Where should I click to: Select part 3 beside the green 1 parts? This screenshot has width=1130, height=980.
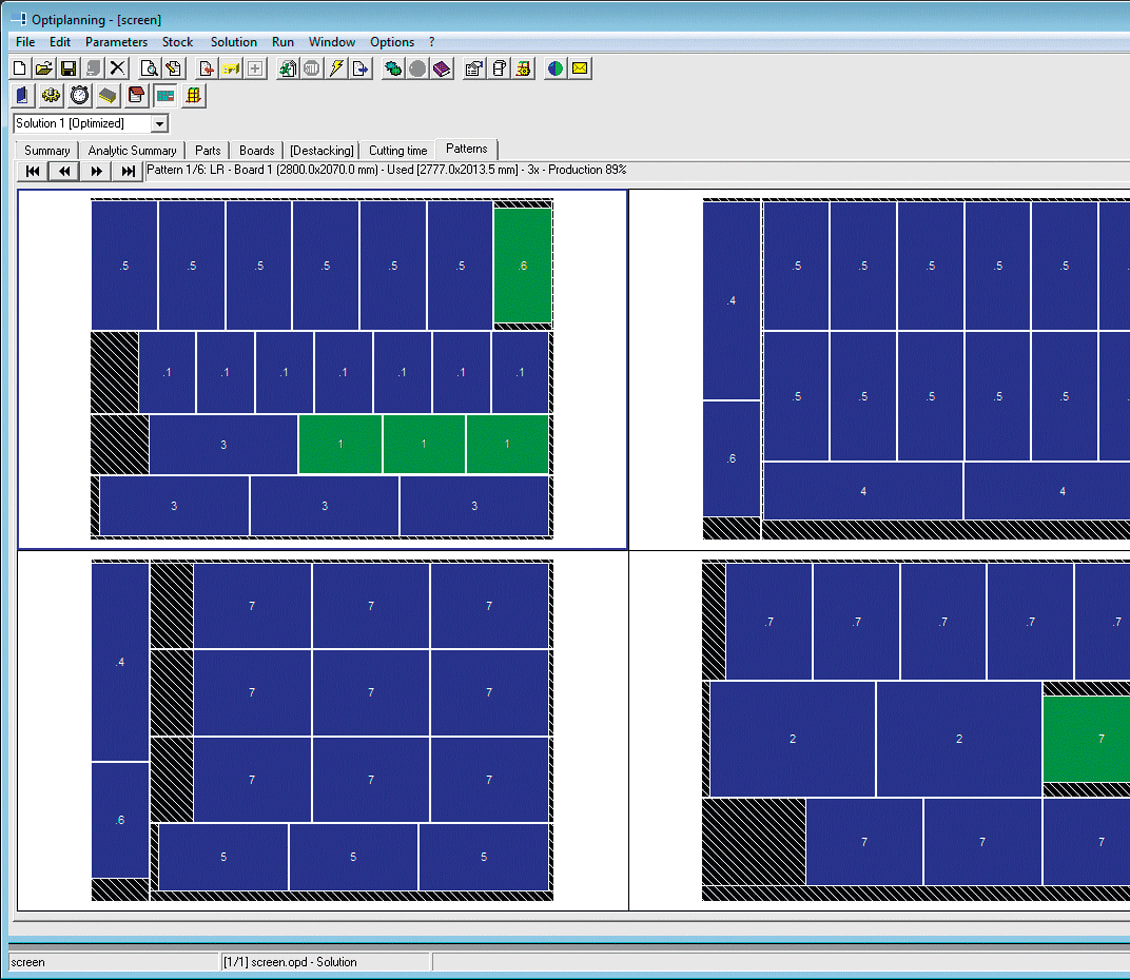pyautogui.click(x=223, y=444)
